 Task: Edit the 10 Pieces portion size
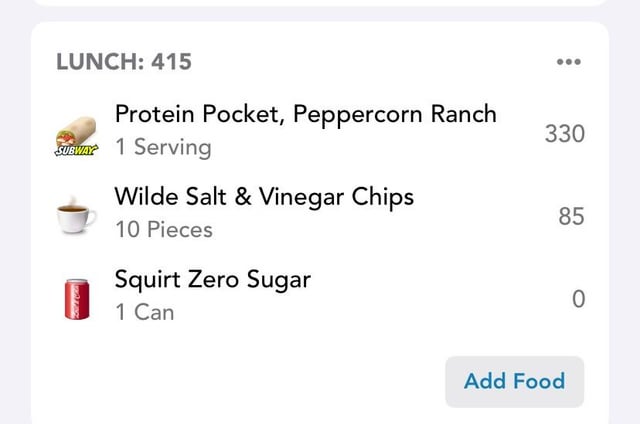click(163, 230)
